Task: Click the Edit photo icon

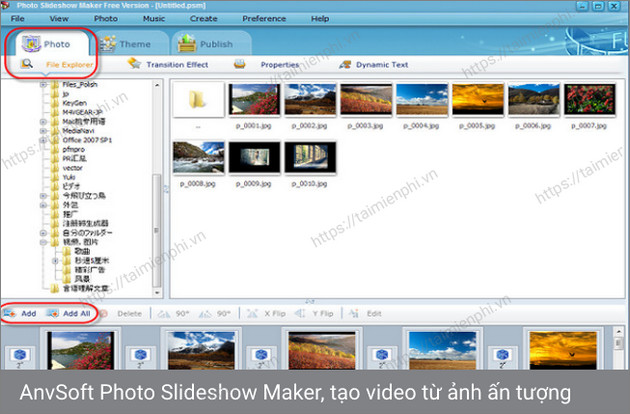Action: [354, 313]
